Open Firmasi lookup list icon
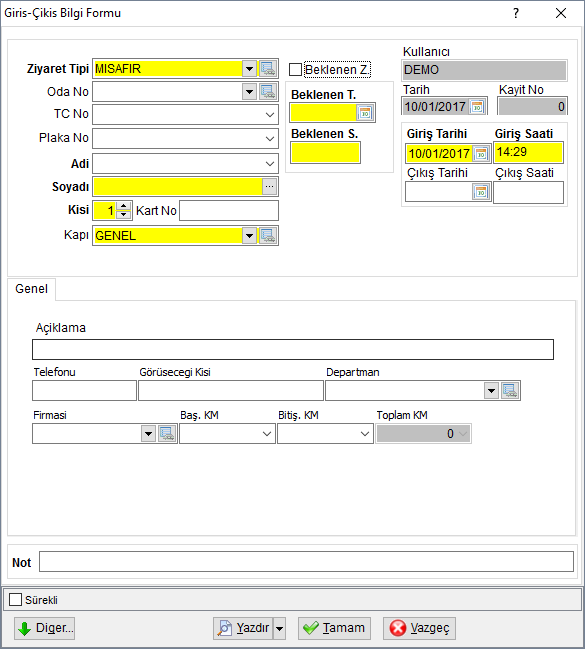This screenshot has height=649, width=585. point(167,434)
